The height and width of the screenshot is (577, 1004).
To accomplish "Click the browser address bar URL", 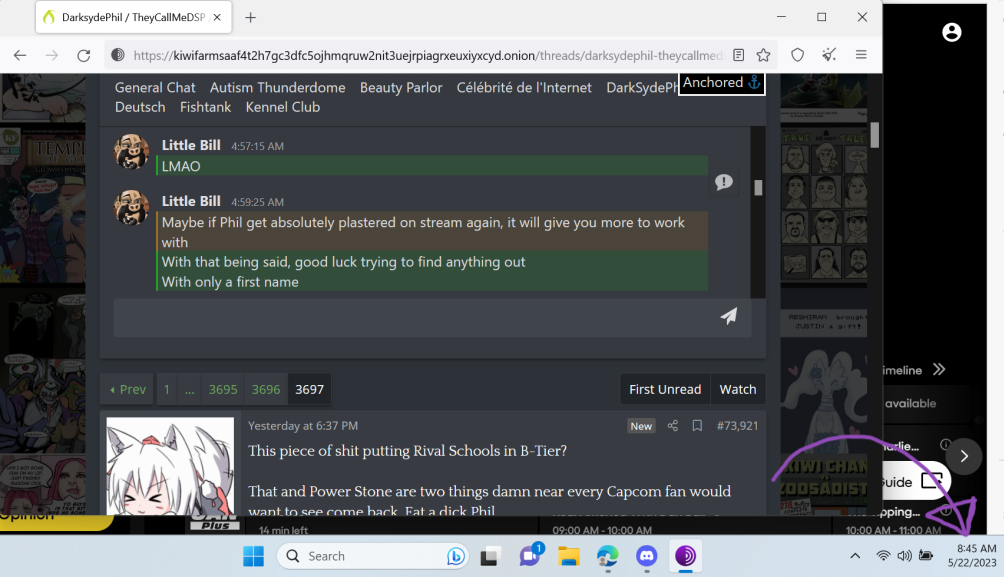I will pos(427,56).
